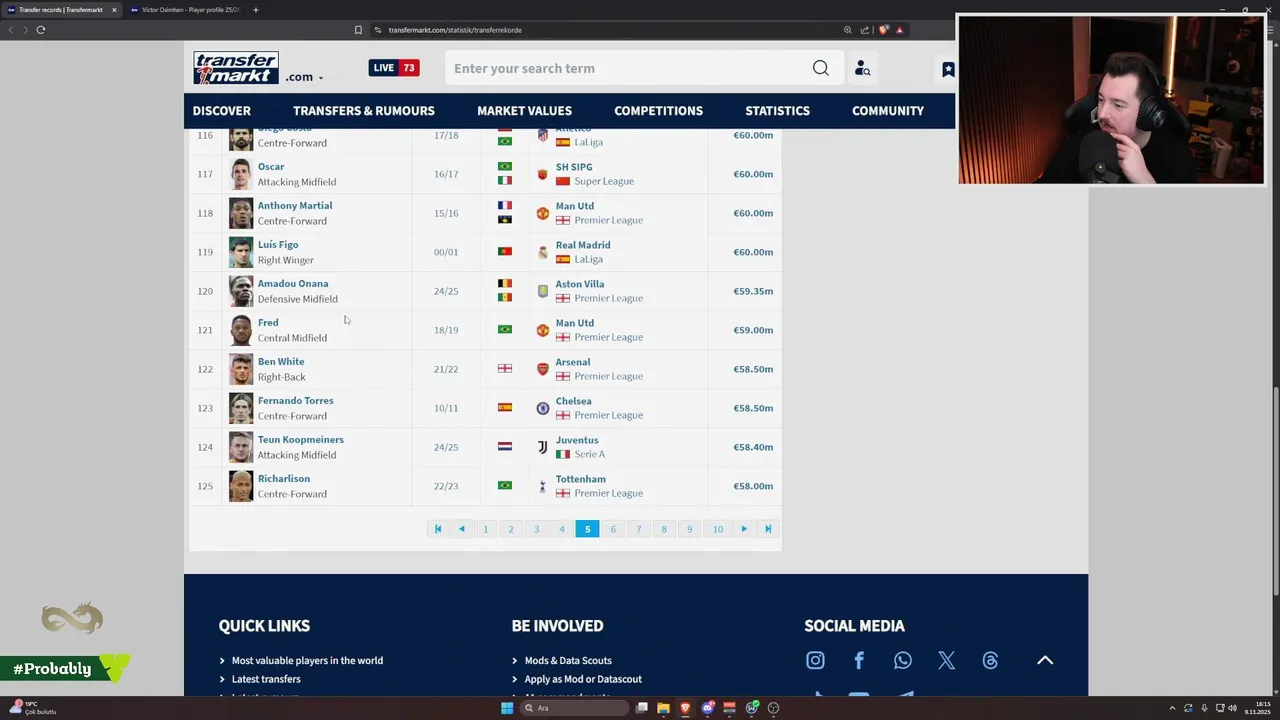Open Luís Figo's player link
The width and height of the screenshot is (1280, 720).
278,245
